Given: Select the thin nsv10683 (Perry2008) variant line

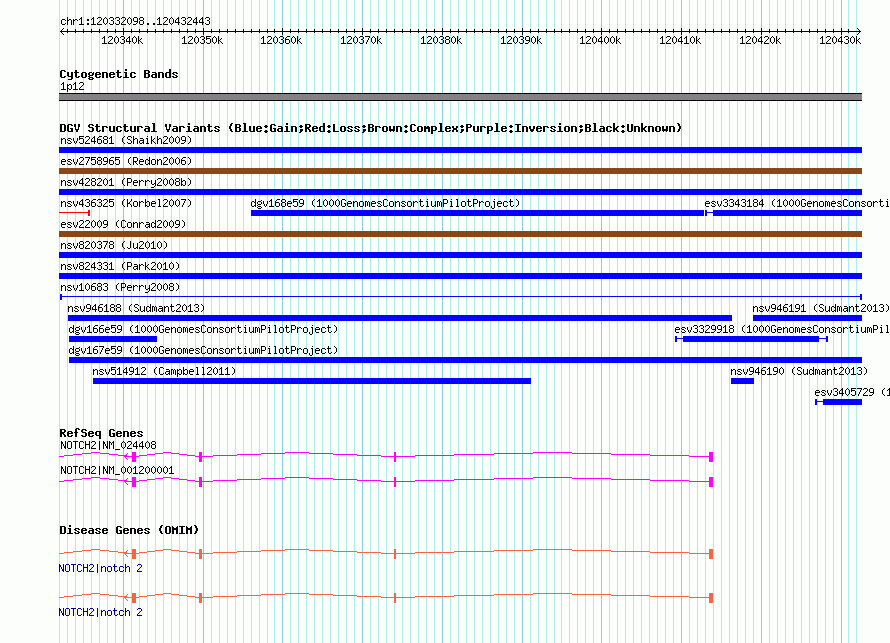Looking at the screenshot, I should point(460,297).
